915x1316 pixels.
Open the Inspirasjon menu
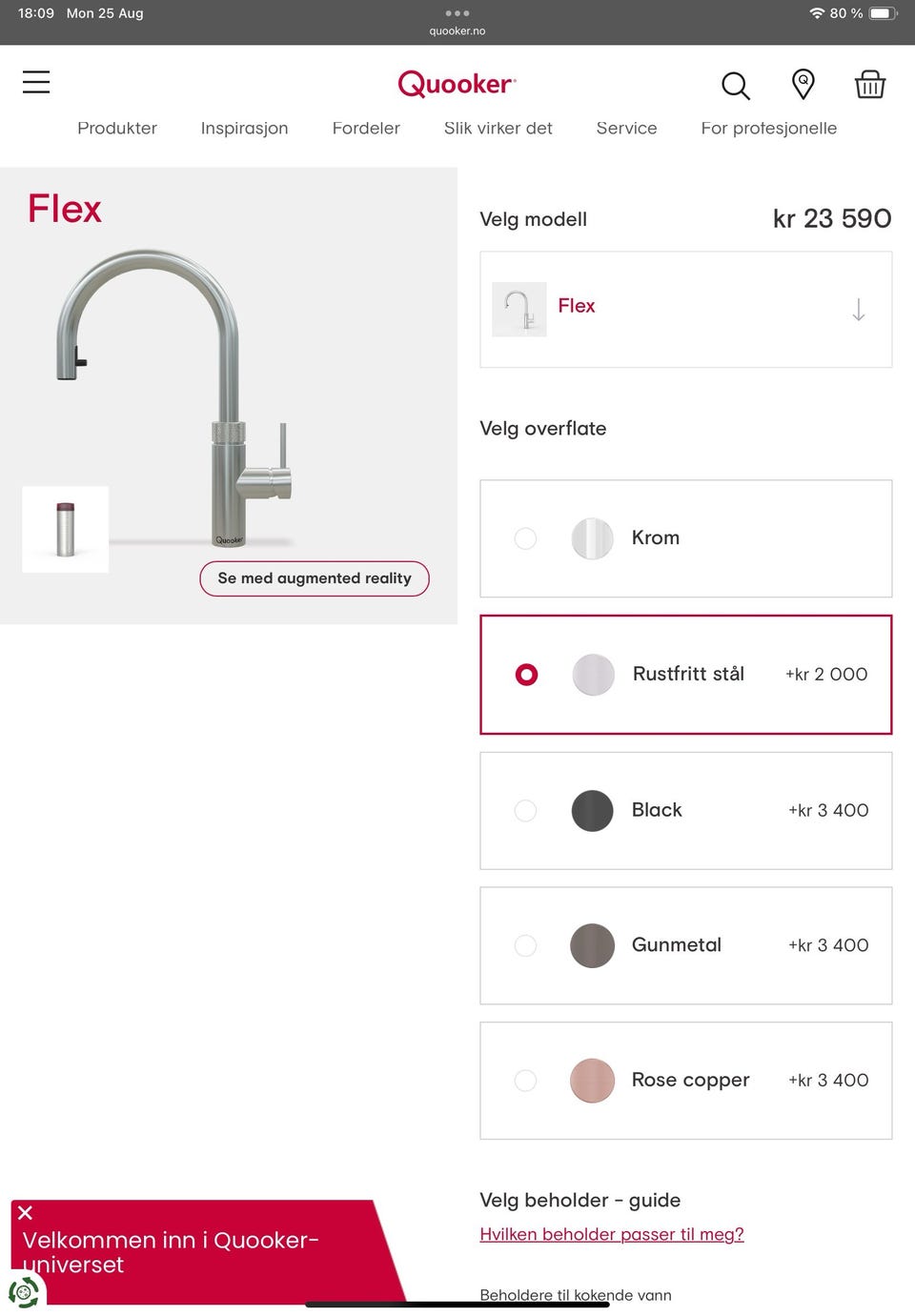pyautogui.click(x=244, y=128)
